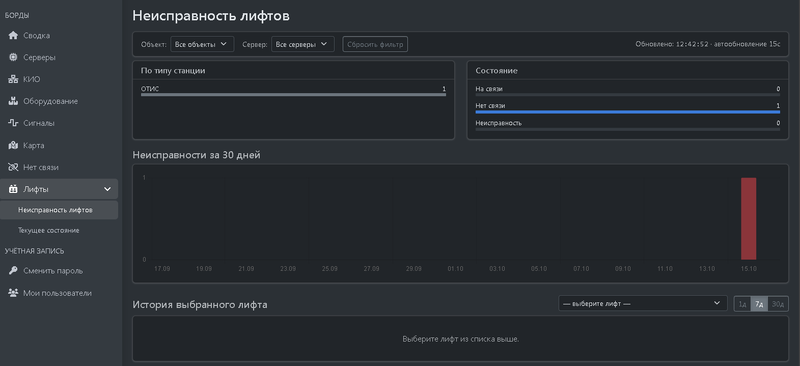Click the 13.10 date label on chart
Screen dimensions: 800x366
pos(707,269)
